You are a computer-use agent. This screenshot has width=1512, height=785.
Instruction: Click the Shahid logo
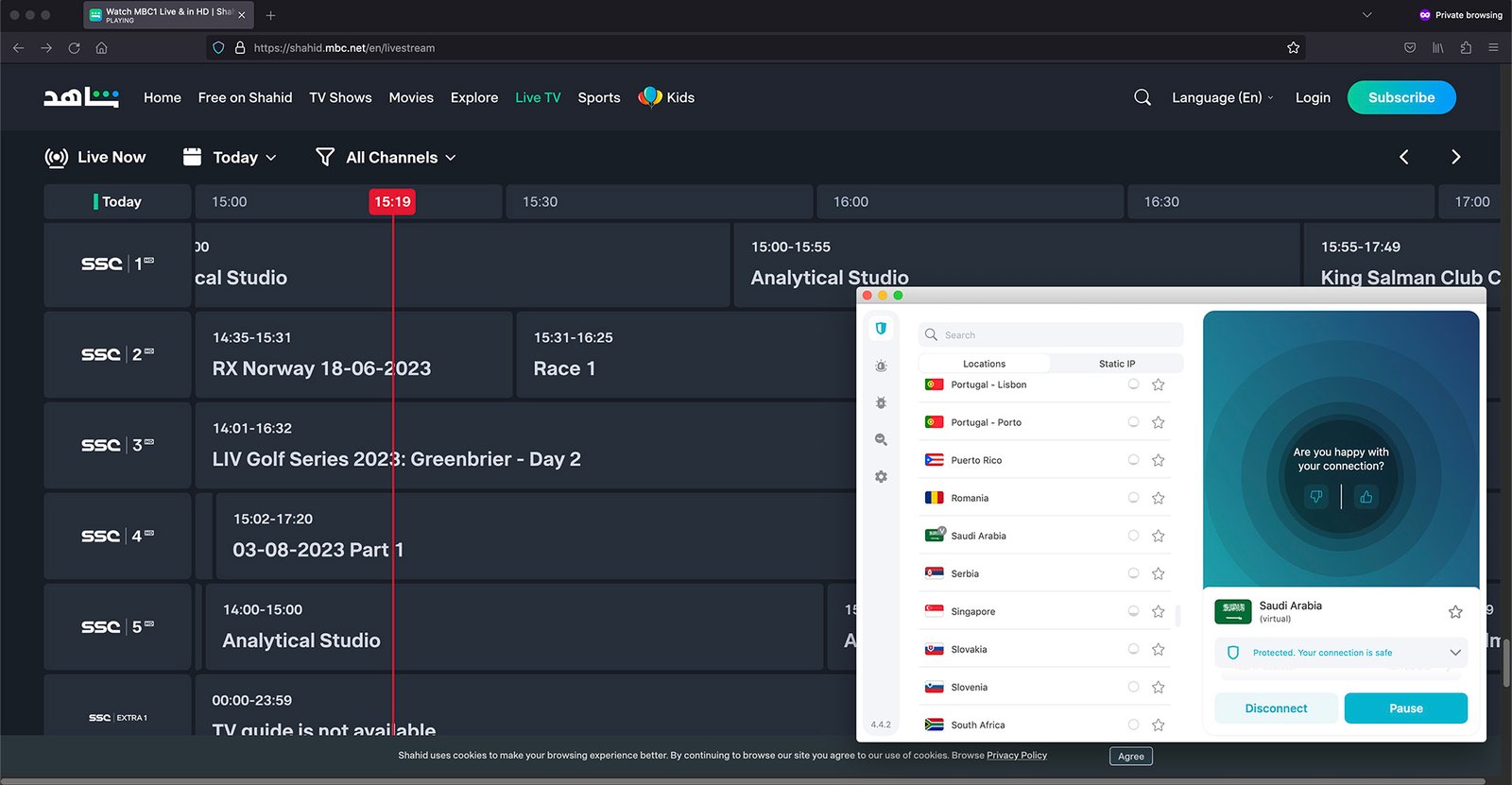[x=81, y=97]
